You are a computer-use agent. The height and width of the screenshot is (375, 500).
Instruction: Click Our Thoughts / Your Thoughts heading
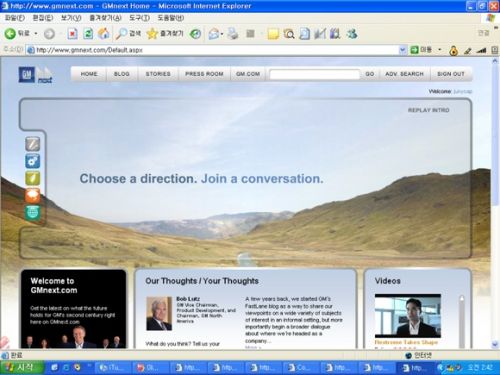[x=202, y=281]
